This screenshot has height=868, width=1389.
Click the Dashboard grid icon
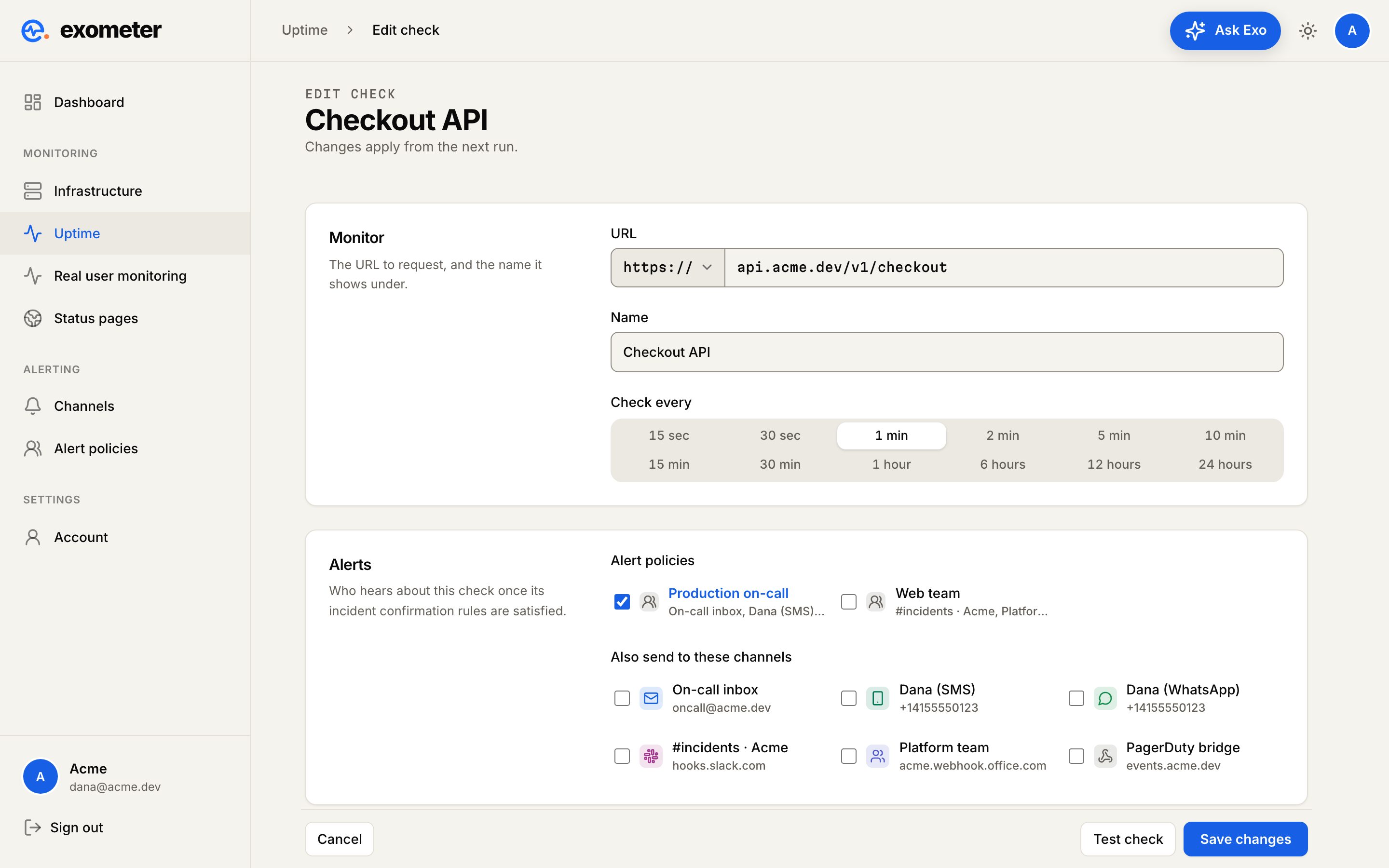(x=33, y=102)
